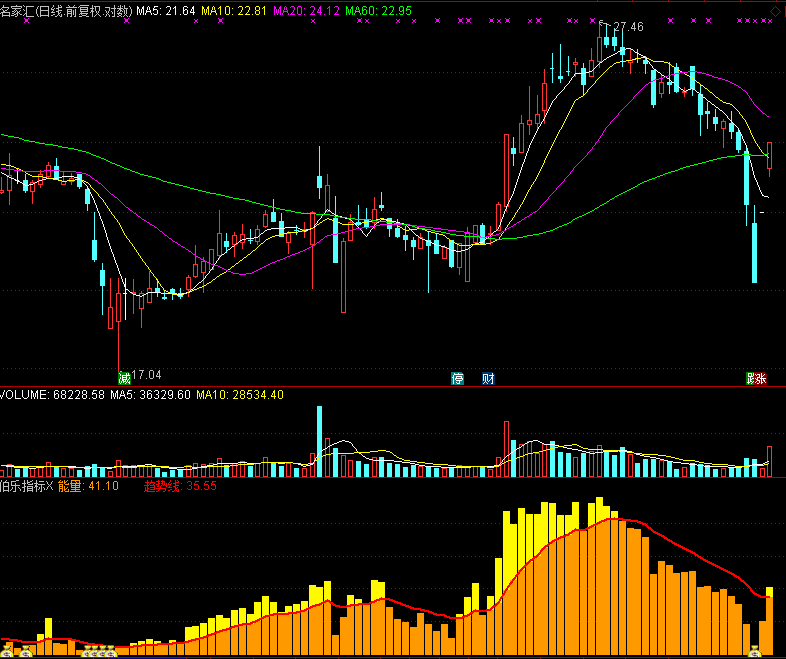Click the 趋势线: 35.55 value label
The height and width of the screenshot is (659, 786).
pyautogui.click(x=180, y=486)
